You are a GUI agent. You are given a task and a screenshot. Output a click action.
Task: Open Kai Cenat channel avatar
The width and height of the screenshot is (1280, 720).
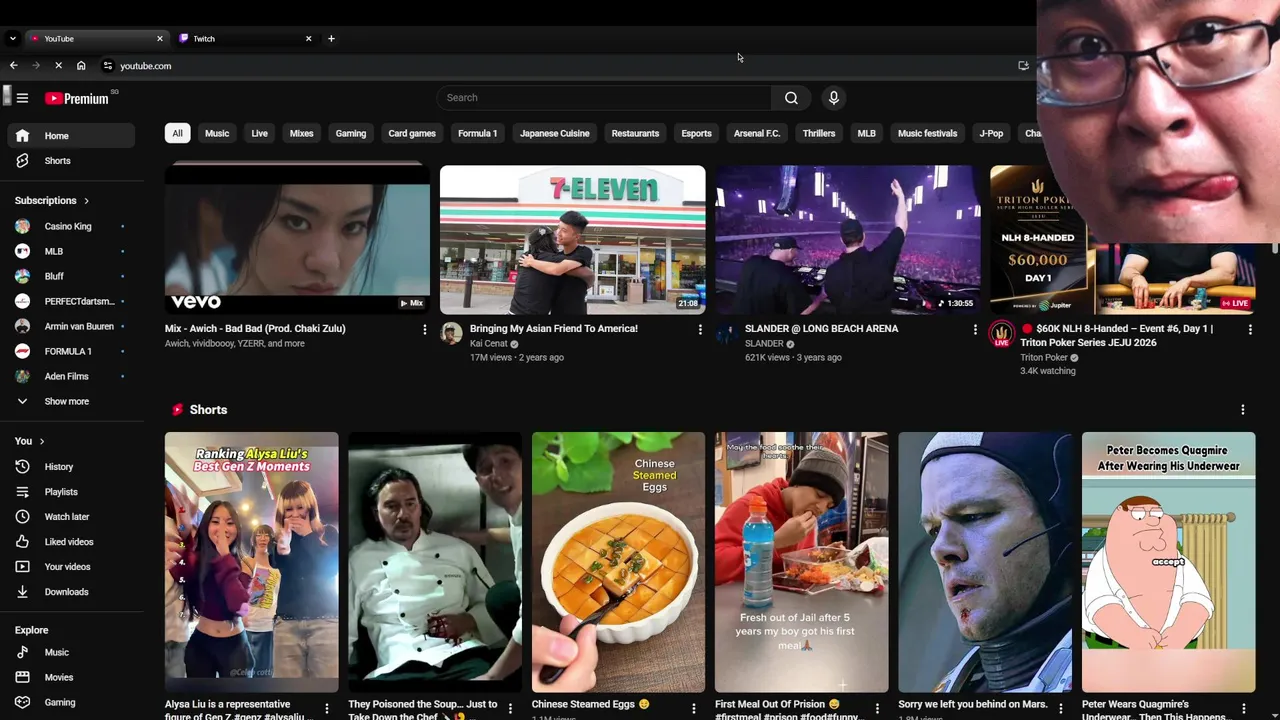pos(451,334)
